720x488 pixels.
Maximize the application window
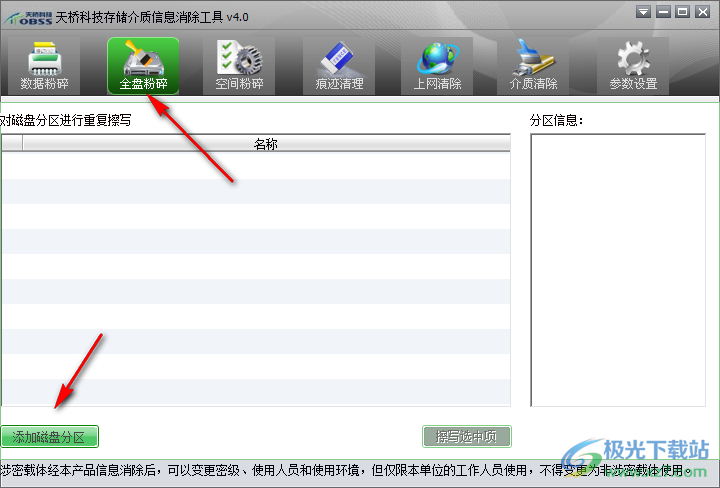(x=682, y=13)
